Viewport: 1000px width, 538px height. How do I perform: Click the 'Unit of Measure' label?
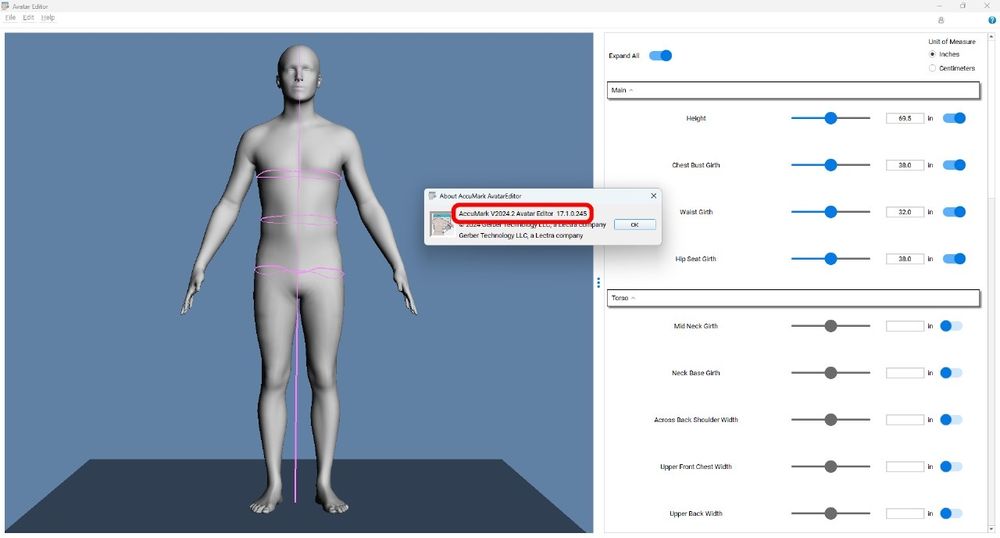952,41
